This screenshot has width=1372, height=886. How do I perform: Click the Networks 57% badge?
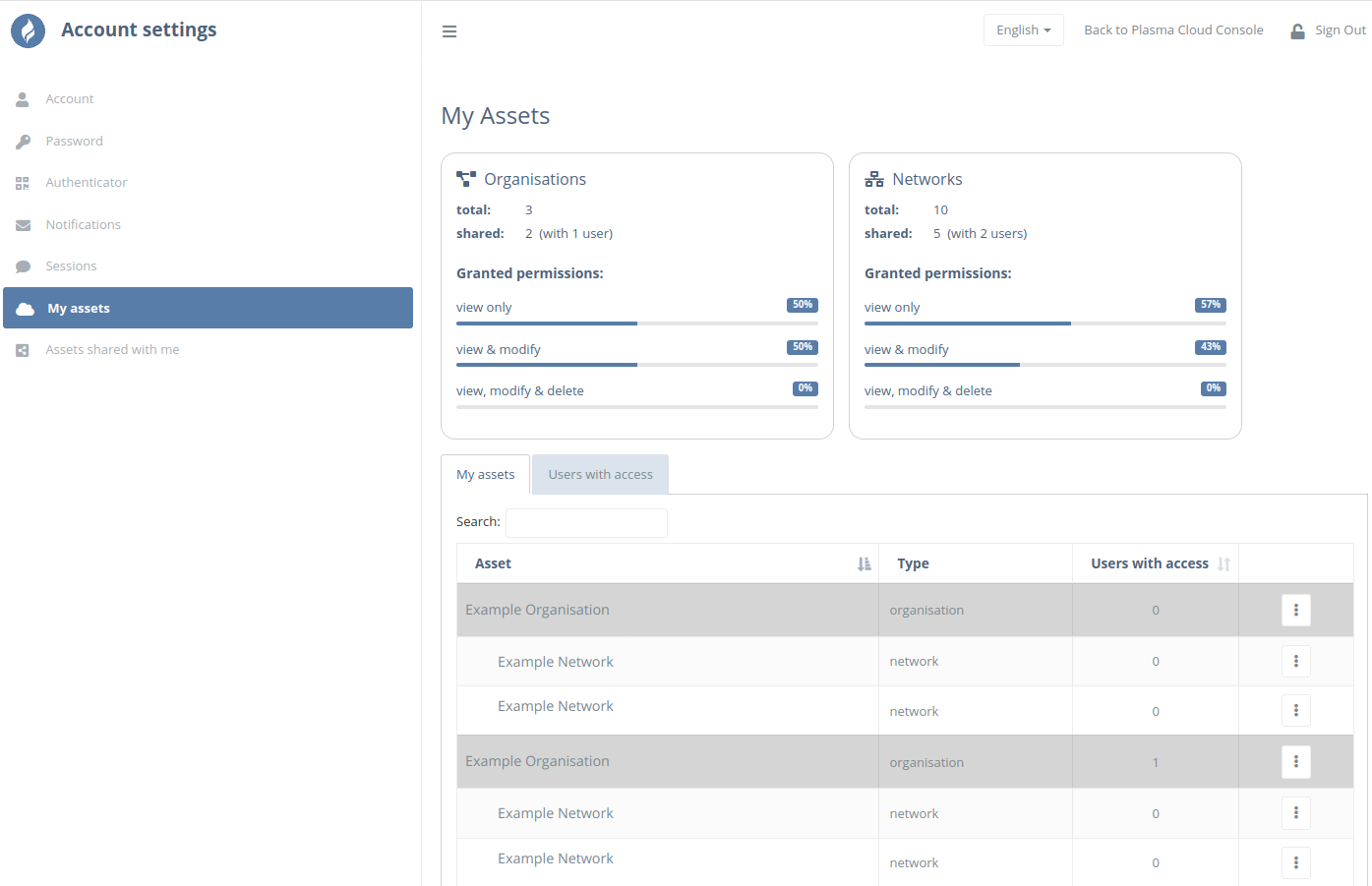coord(1211,305)
